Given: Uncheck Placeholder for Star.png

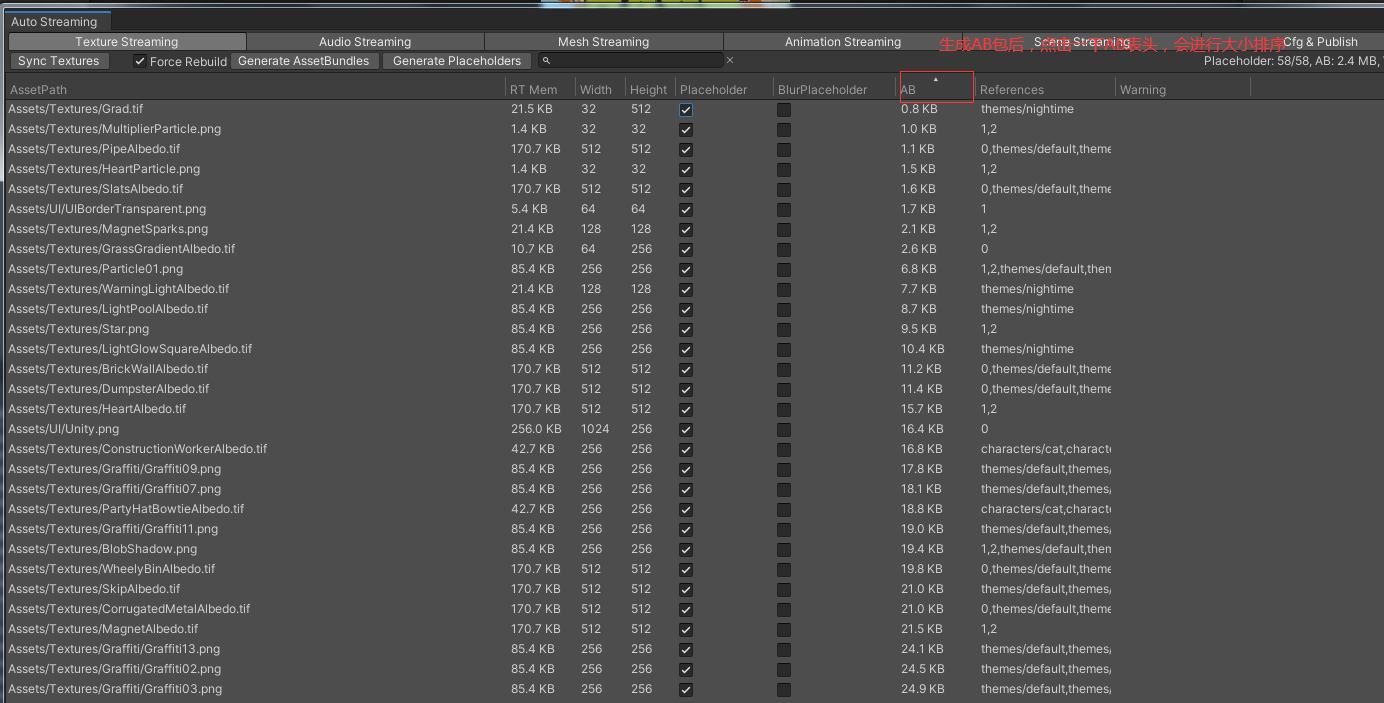Looking at the screenshot, I should tap(686, 329).
